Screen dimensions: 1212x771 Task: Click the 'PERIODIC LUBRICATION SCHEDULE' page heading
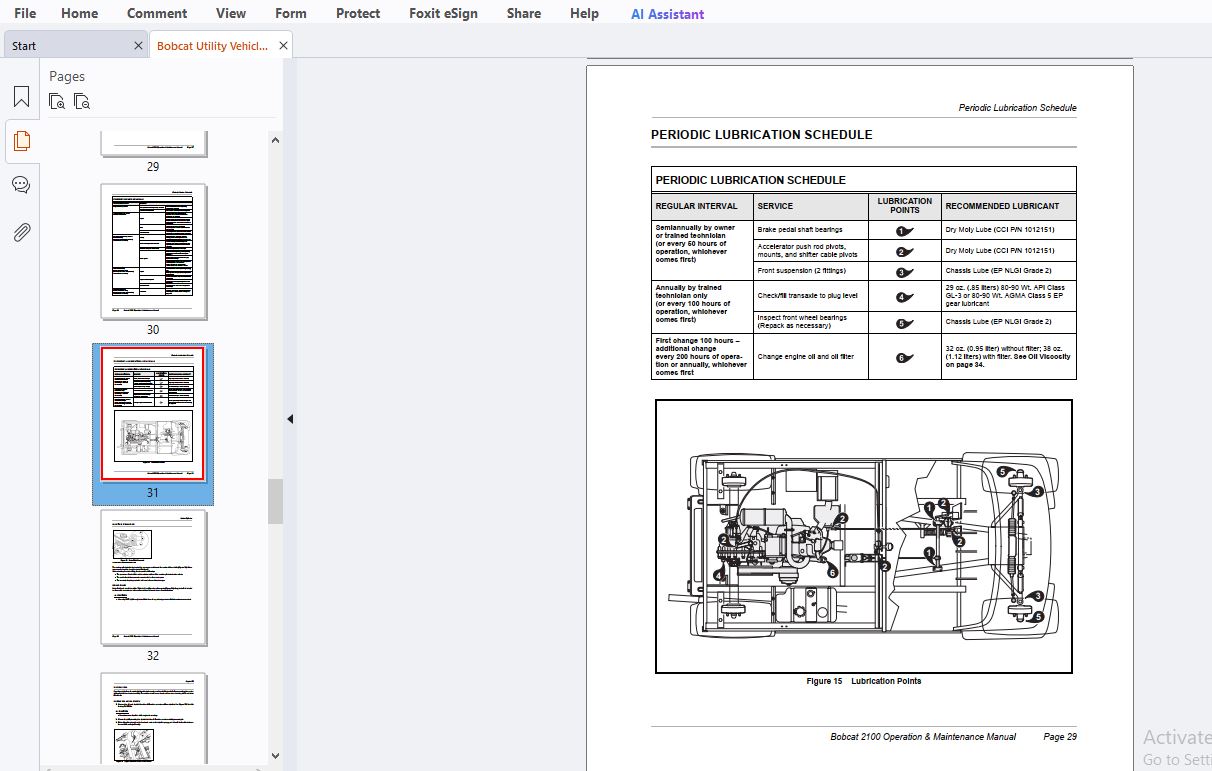coord(761,134)
